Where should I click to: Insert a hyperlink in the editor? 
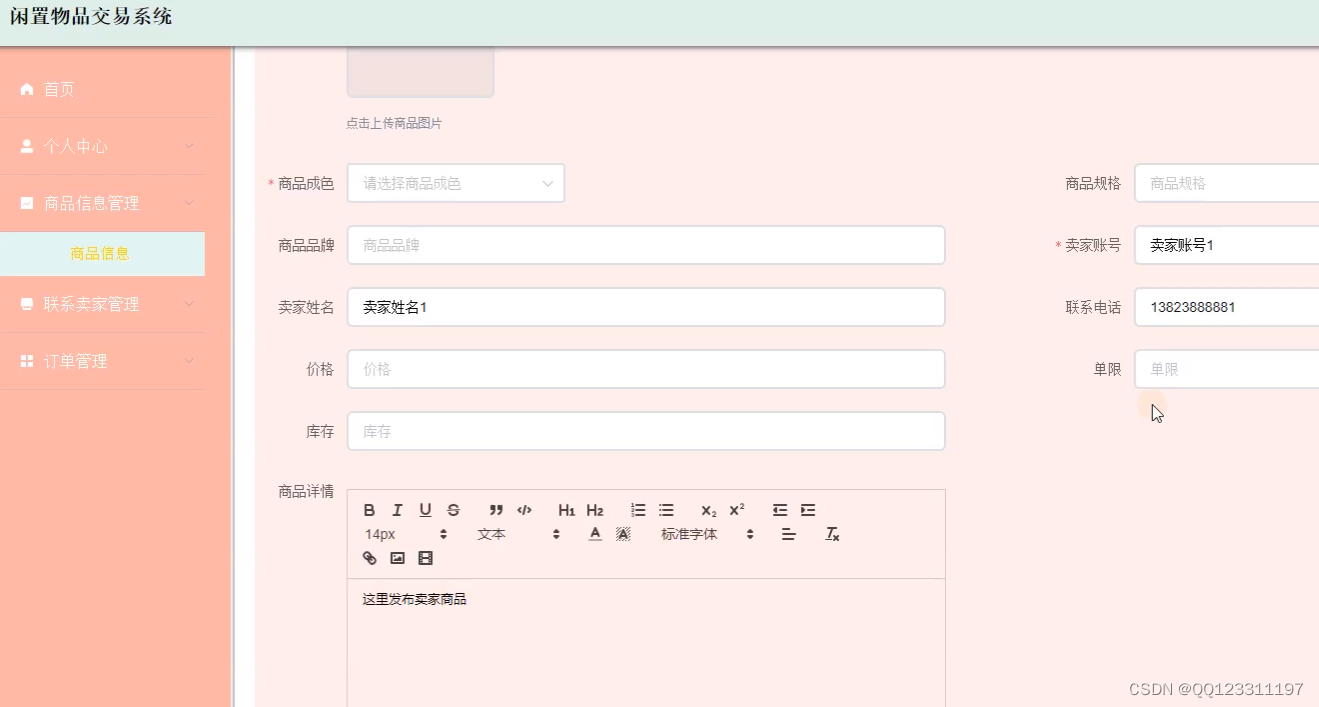[x=369, y=558]
